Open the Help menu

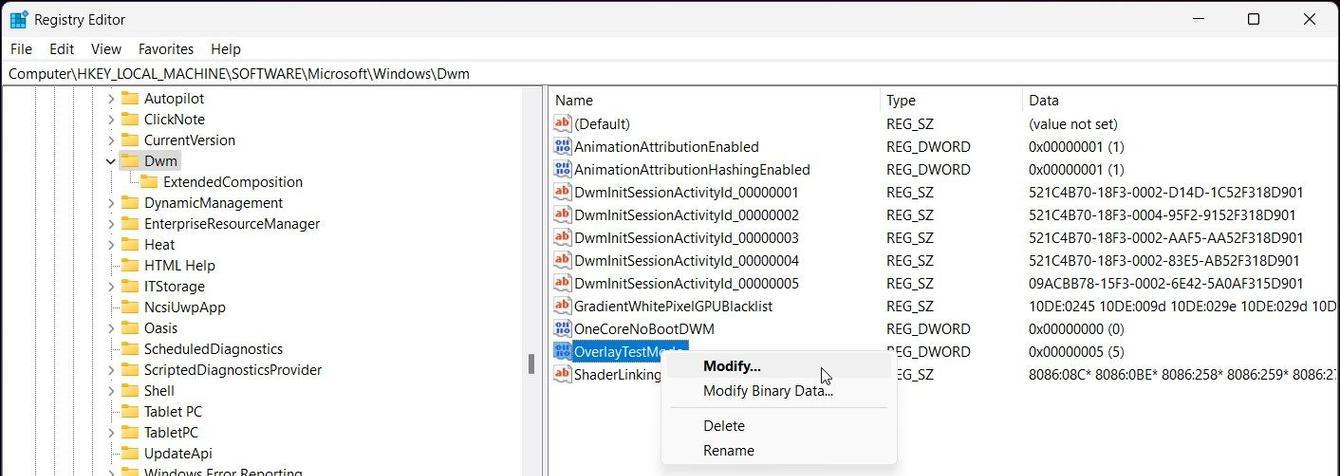pyautogui.click(x=226, y=49)
